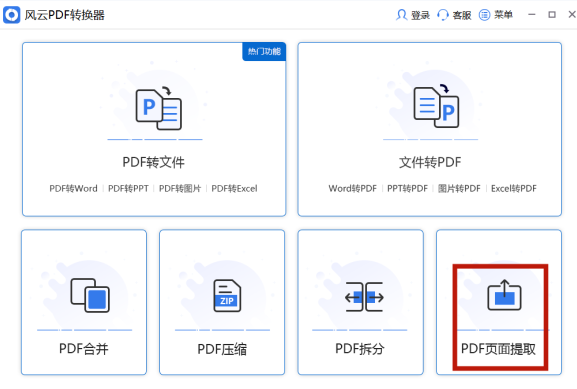Screen dimensions: 577x389
Task: Click the PDF页面提取 extract icon
Action: [505, 295]
